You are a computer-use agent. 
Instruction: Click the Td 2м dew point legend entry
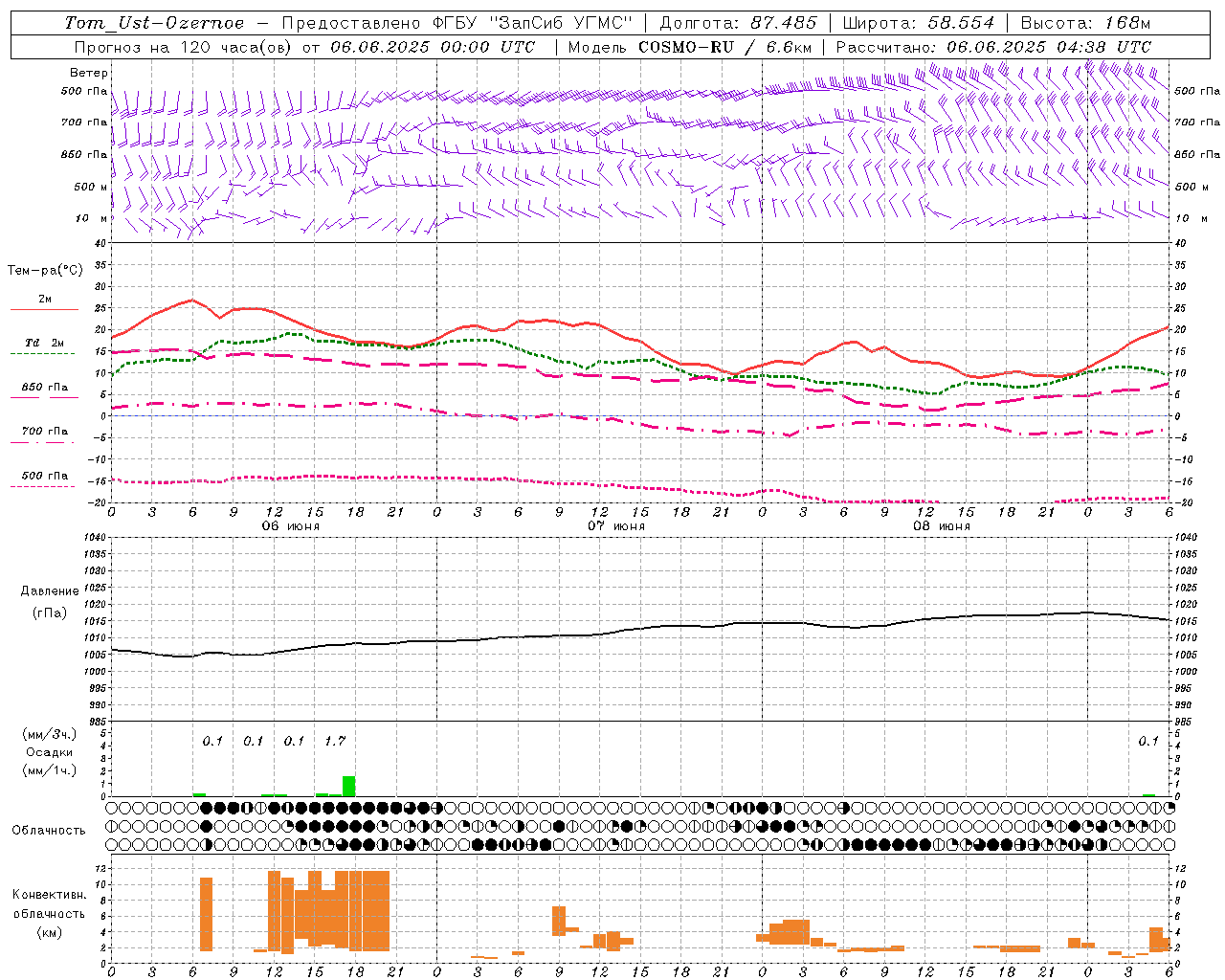tap(44, 343)
